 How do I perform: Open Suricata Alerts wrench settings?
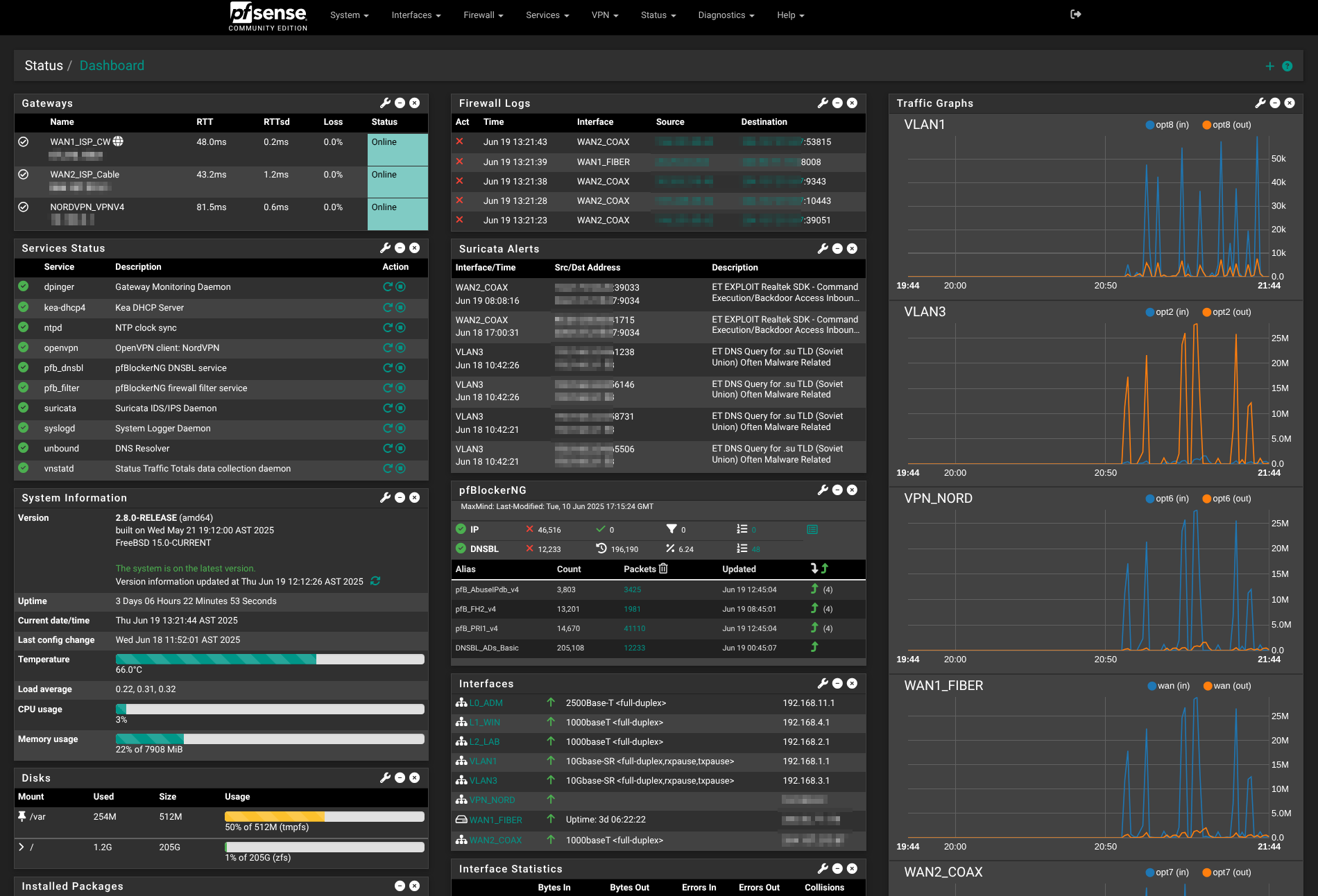[823, 248]
